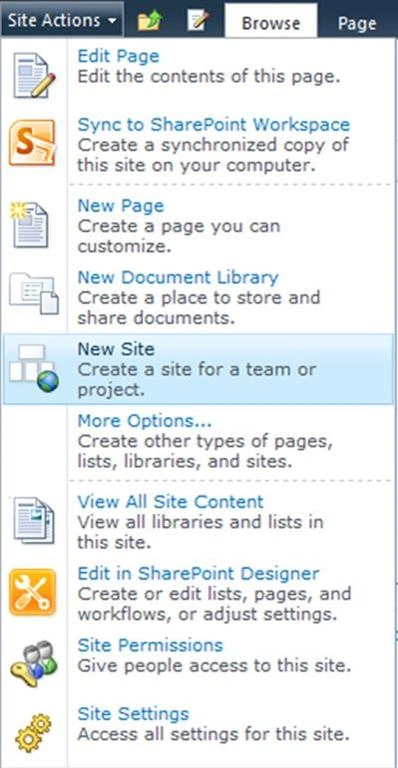Switch to the Page tab
This screenshot has width=398, height=768.
click(x=357, y=24)
